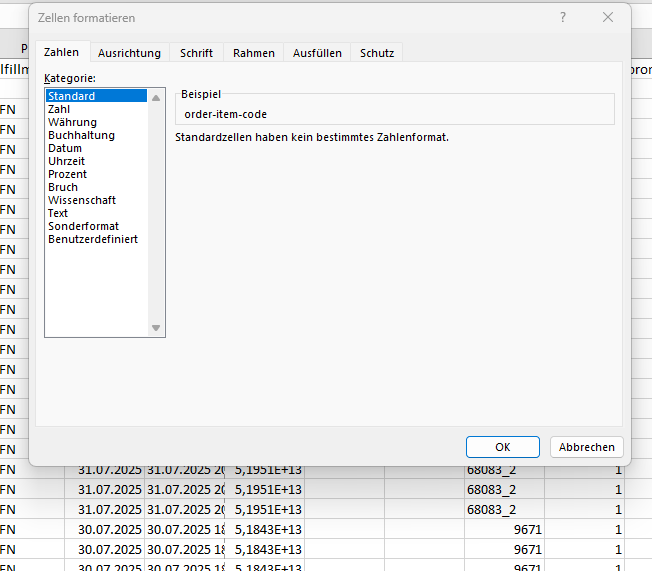Screen dimensions: 652x571
Task: Close the Zellen formatieren dialog
Action: (608, 18)
